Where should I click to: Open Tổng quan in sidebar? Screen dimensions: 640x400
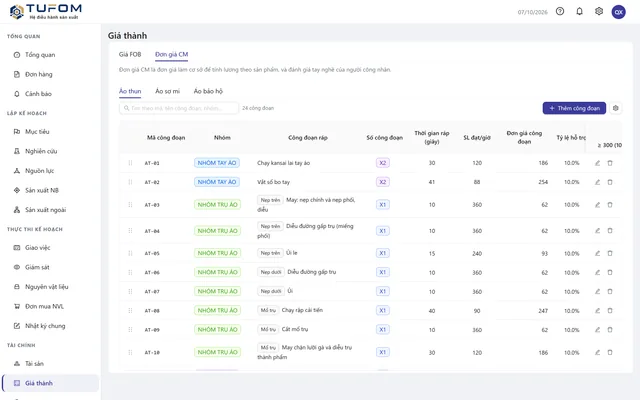(x=50, y=55)
